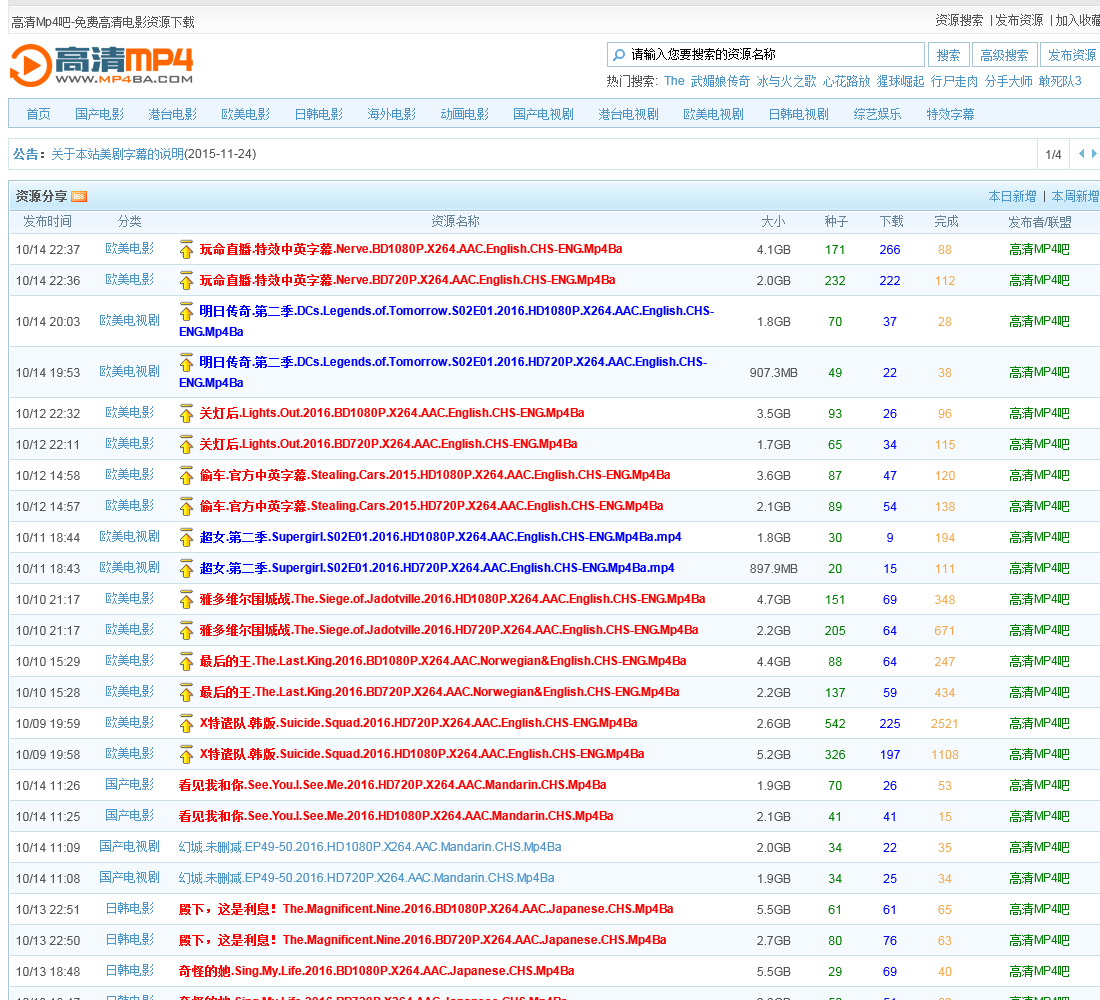
Task: Click the RSS icon beside 资源分享
Action: [79, 196]
